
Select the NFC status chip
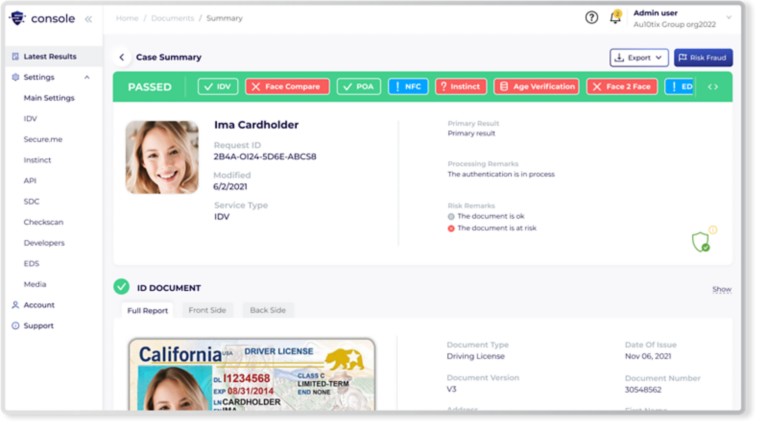pos(408,87)
